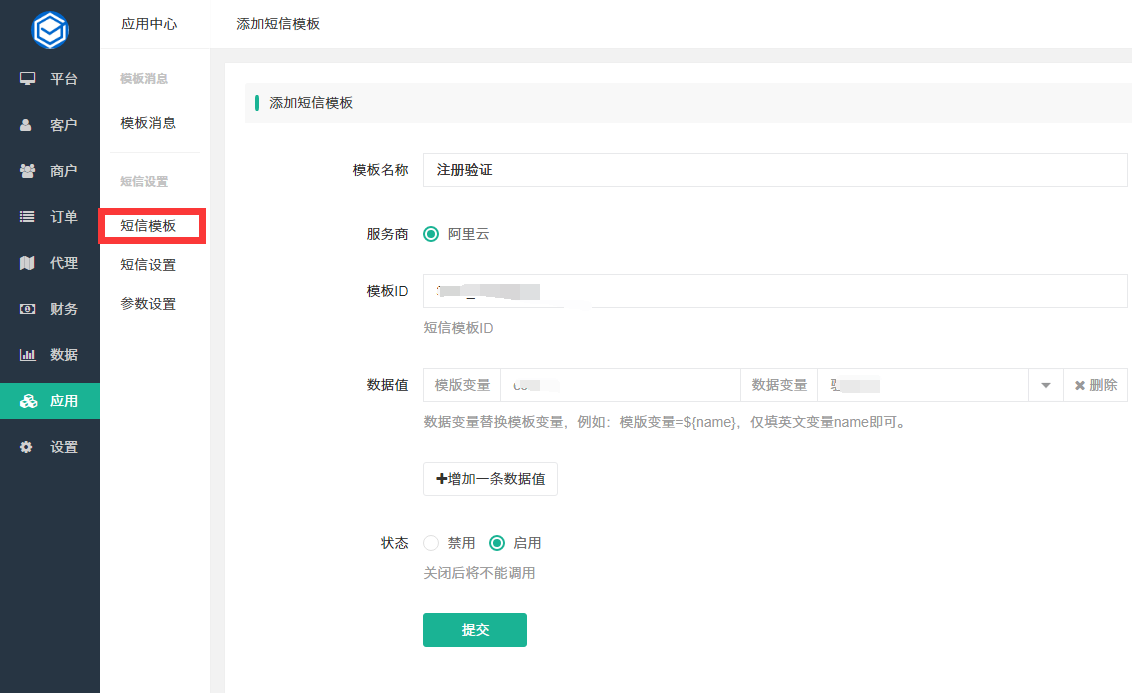Select the 启用 status radio

(x=497, y=543)
